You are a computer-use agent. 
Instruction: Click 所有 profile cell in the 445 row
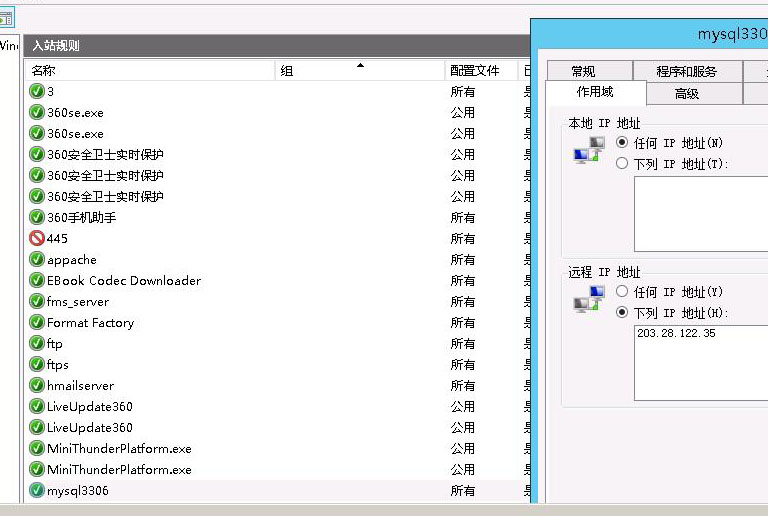coord(463,238)
